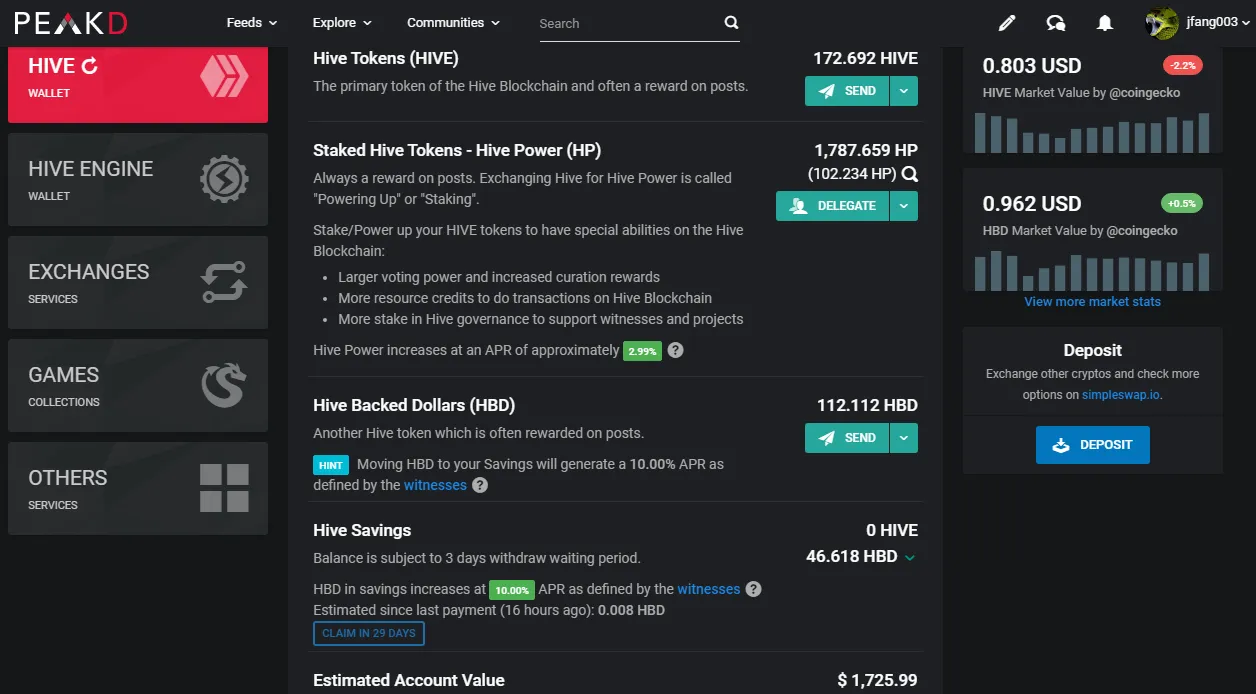Click help icon next to HBD witnesses hint
The width and height of the screenshot is (1256, 694).
click(480, 485)
